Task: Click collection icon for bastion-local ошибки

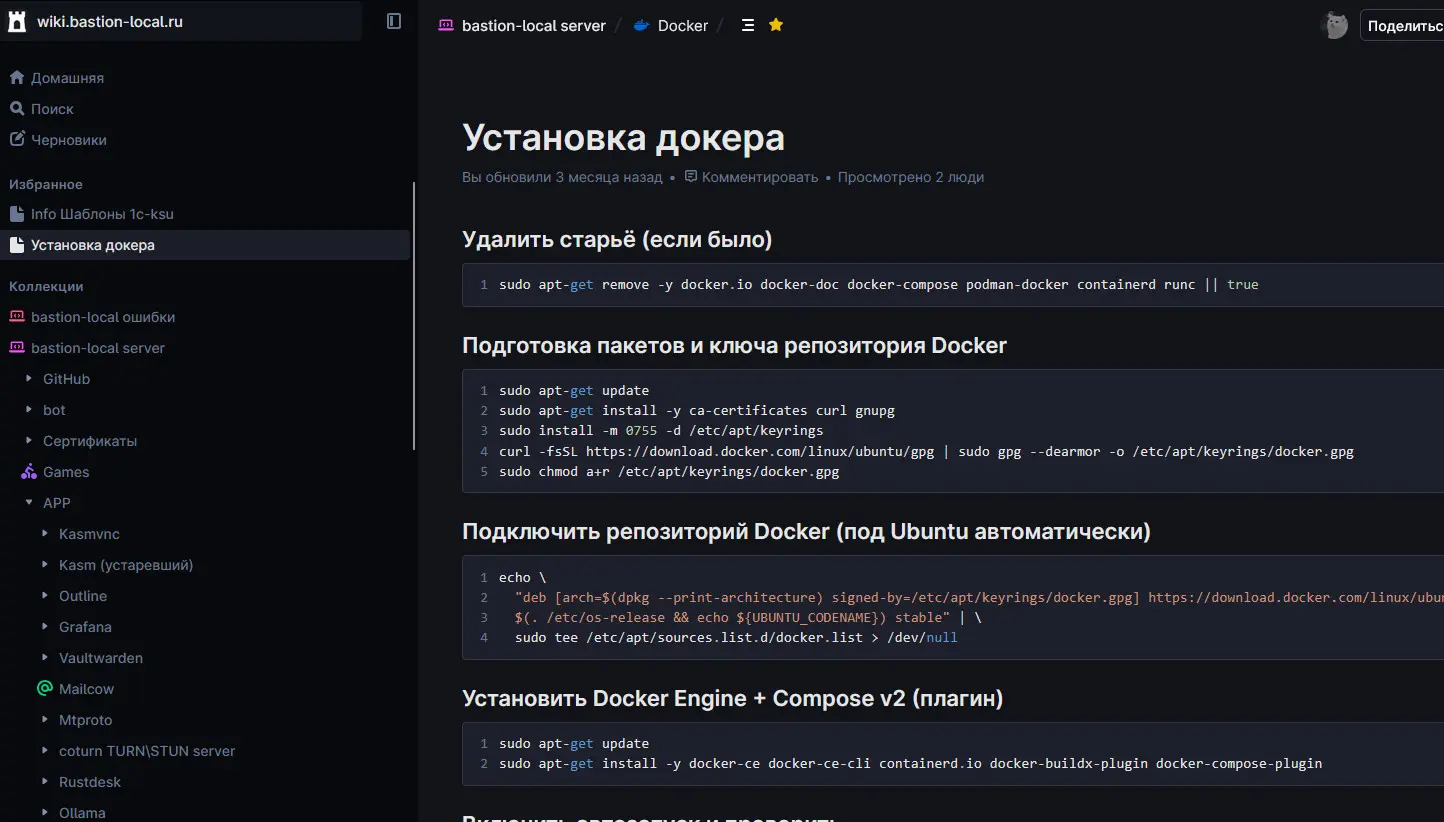Action: (x=16, y=316)
